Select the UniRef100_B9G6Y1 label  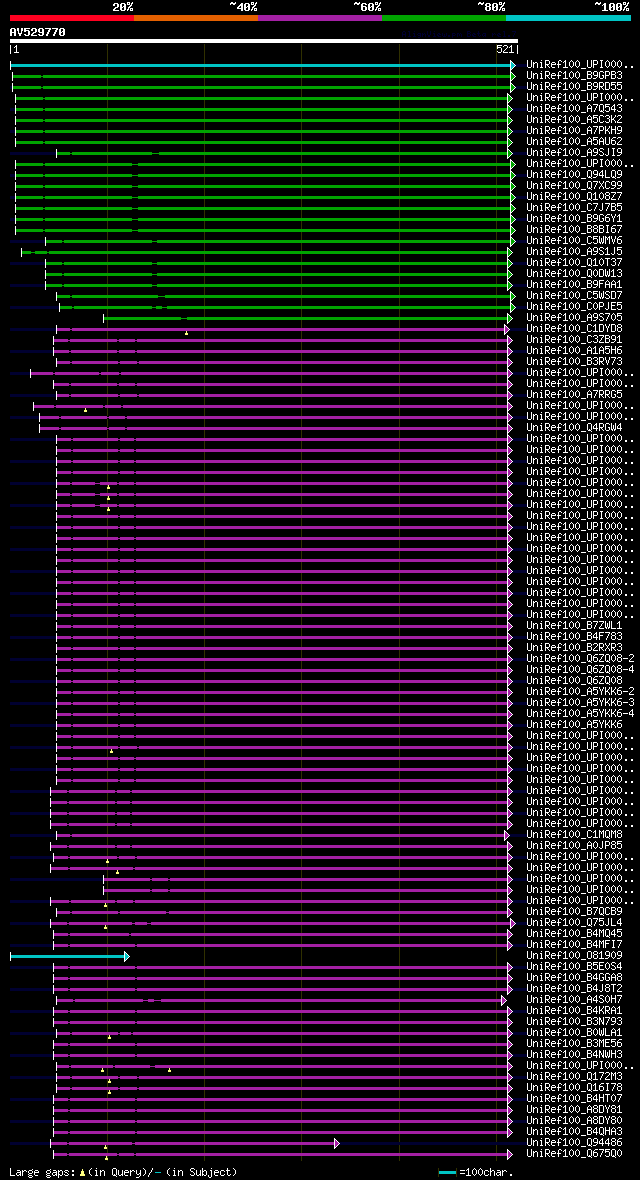[x=574, y=218]
